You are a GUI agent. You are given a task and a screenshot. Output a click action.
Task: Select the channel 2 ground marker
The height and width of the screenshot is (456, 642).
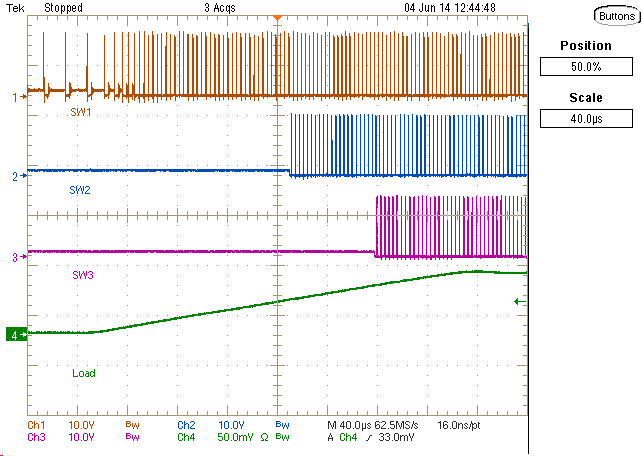coord(16,177)
